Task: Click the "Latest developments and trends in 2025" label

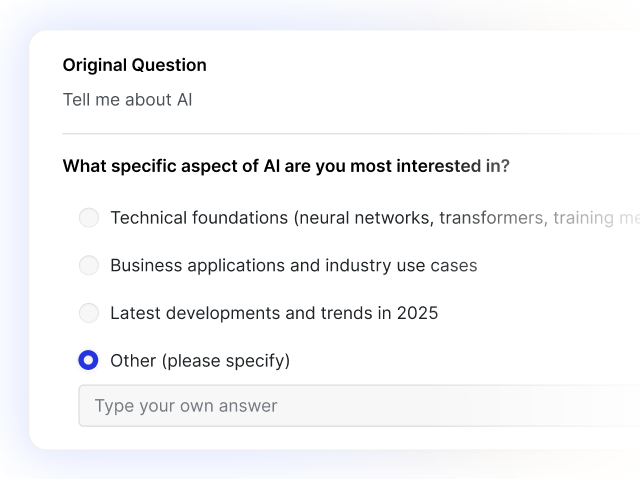Action: click(x=273, y=313)
